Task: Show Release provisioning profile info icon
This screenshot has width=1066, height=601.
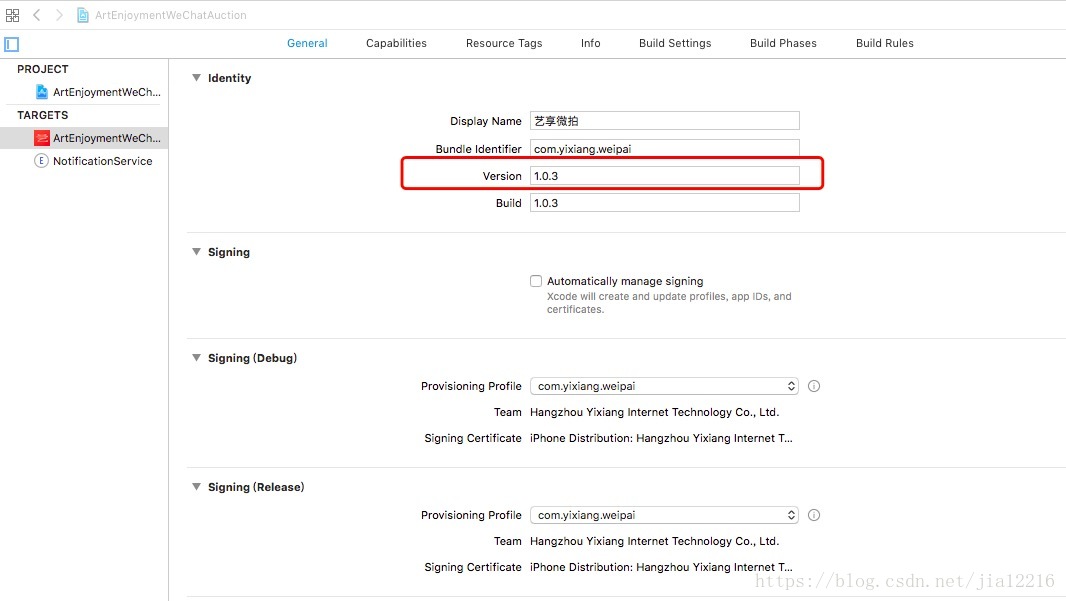Action: 814,515
